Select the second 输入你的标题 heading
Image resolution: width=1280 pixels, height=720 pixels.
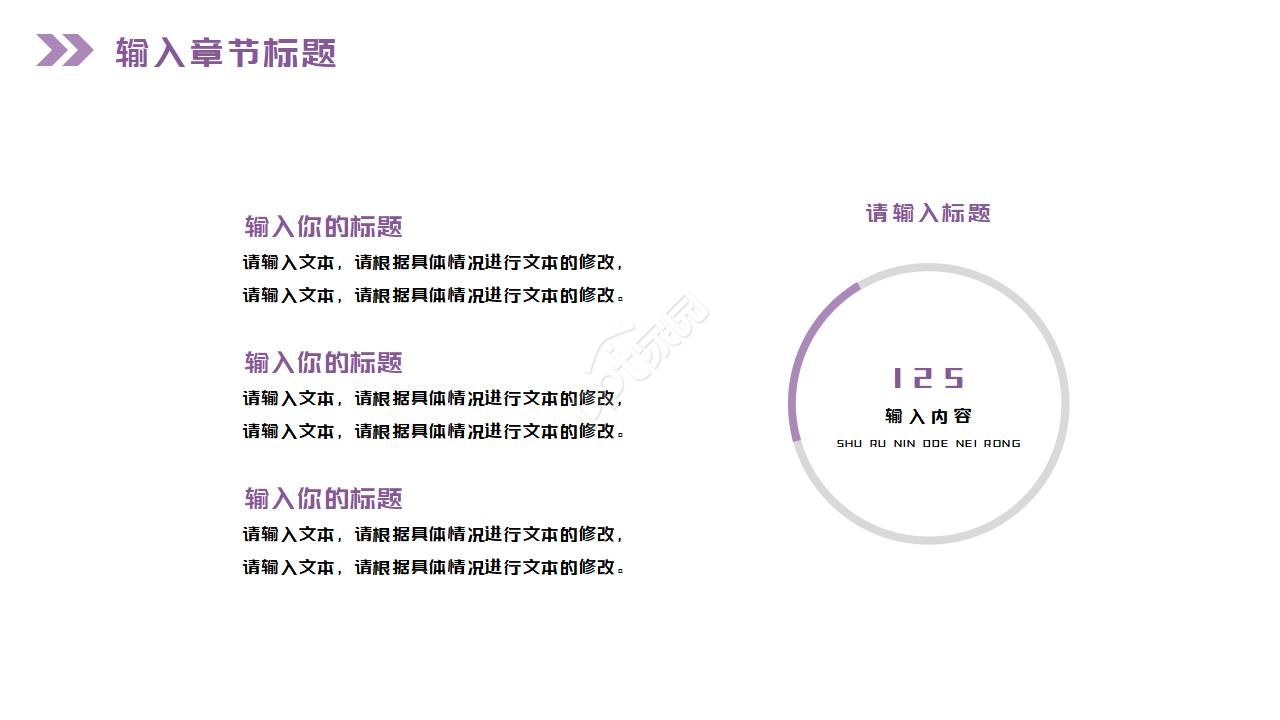tap(322, 363)
